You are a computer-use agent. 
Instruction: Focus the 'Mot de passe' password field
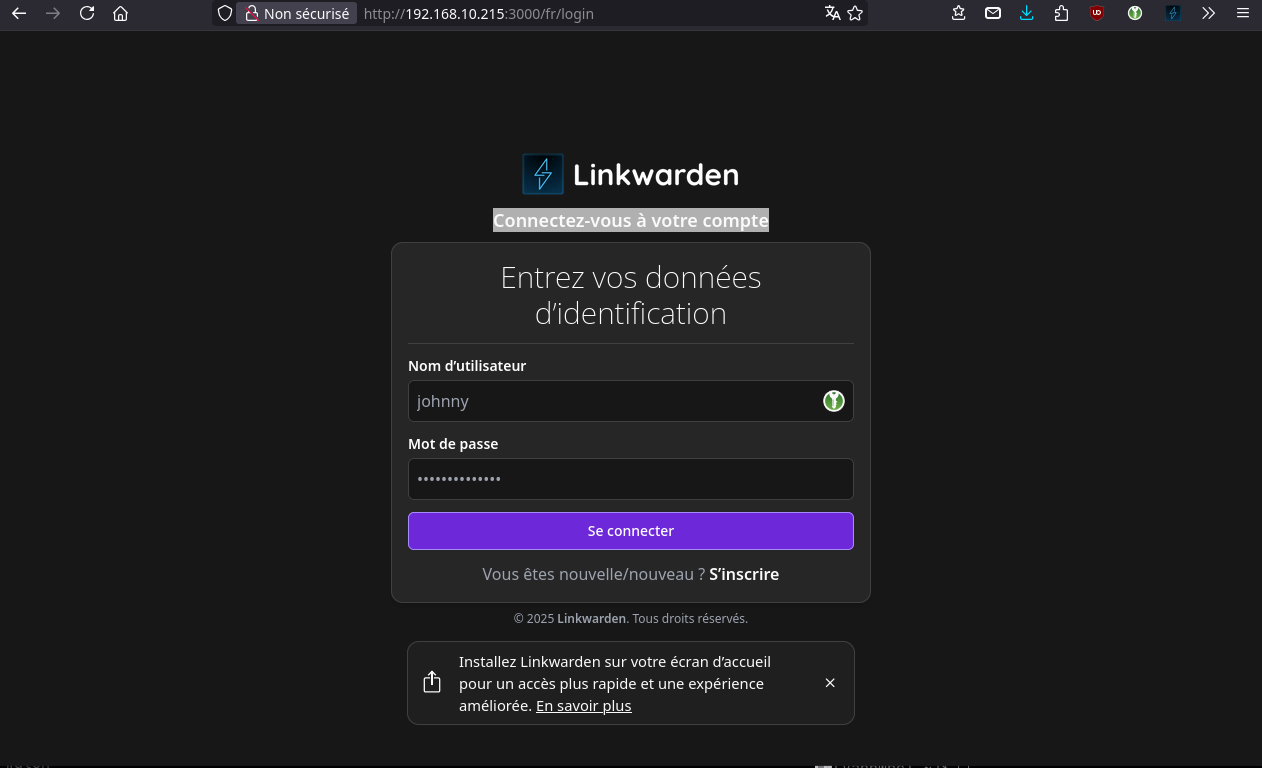click(630, 479)
